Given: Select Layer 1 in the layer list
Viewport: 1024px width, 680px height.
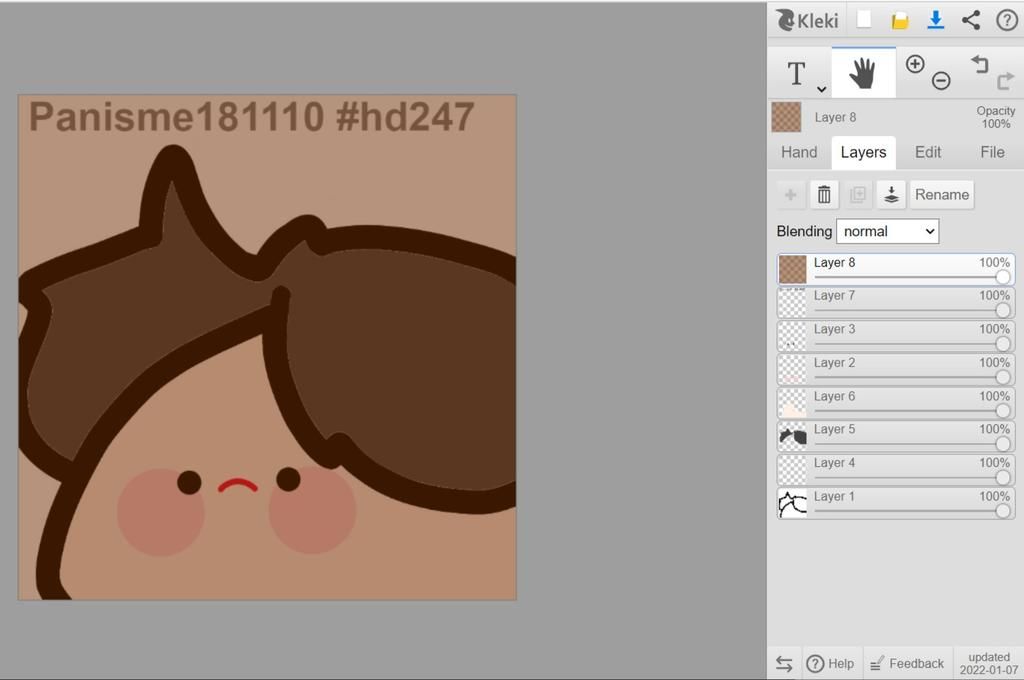Looking at the screenshot, I should 896,503.
